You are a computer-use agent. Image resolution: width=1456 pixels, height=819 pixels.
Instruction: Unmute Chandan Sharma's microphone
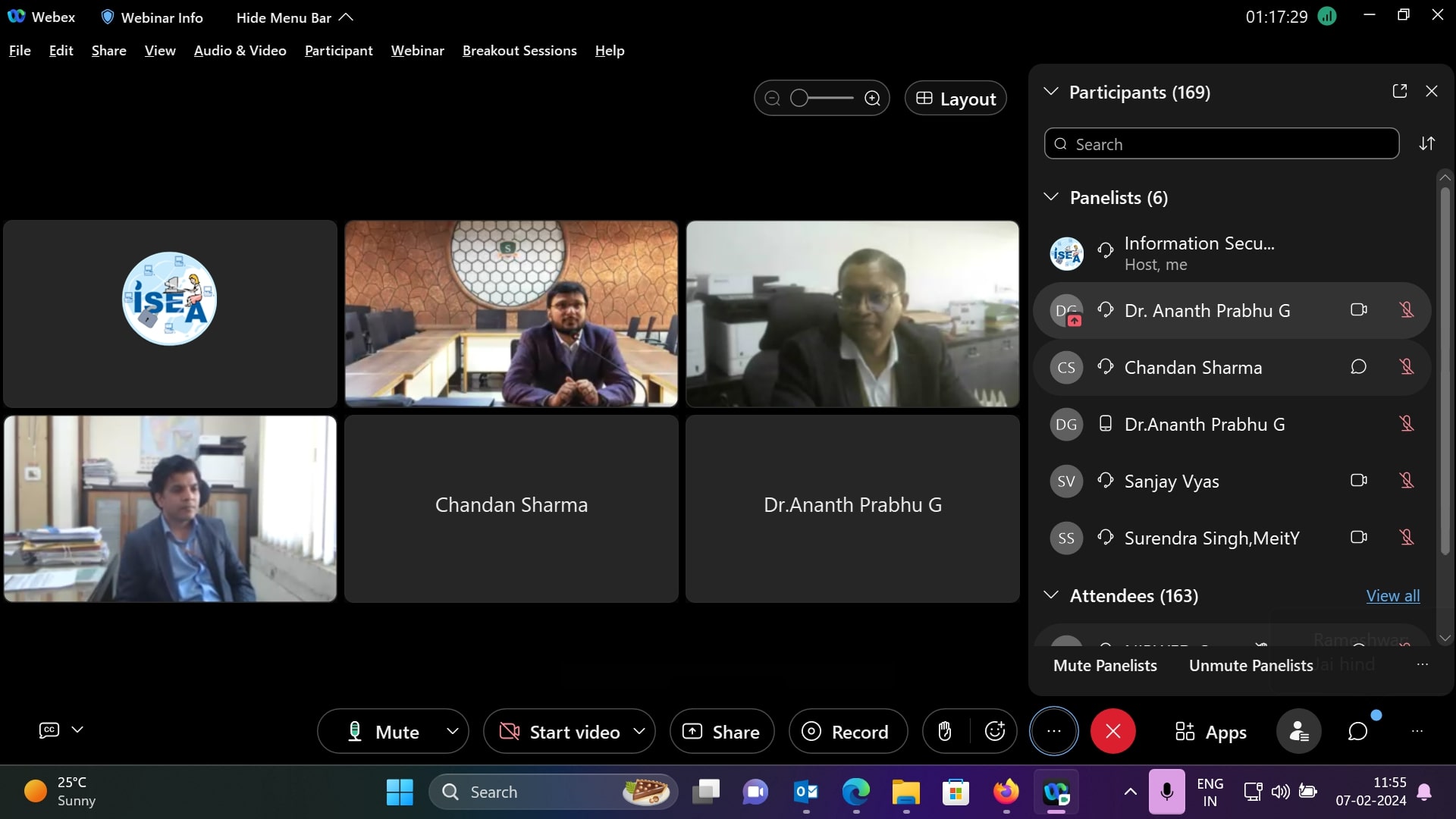1407,368
